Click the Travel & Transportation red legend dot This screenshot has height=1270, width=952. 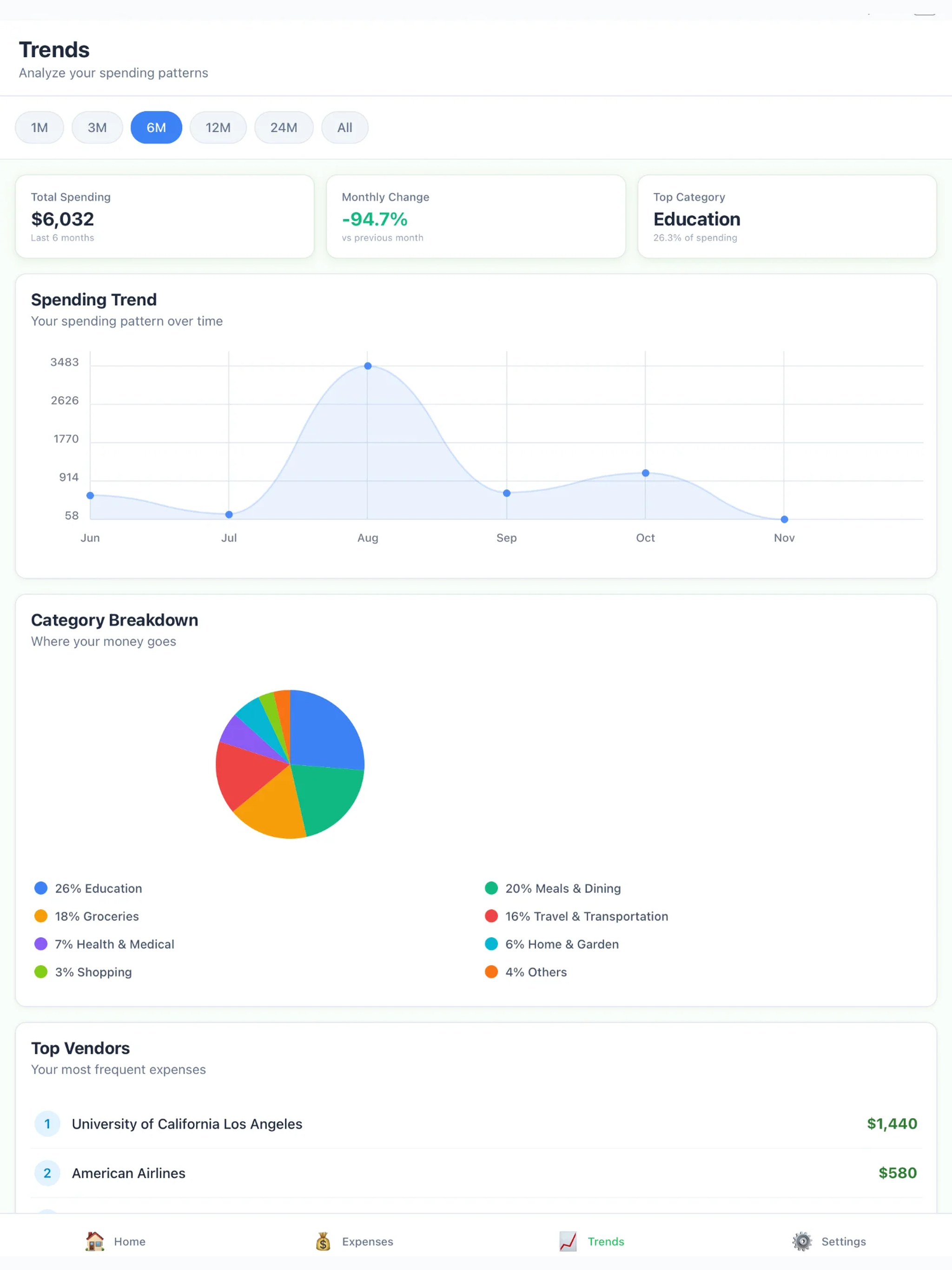(x=491, y=916)
